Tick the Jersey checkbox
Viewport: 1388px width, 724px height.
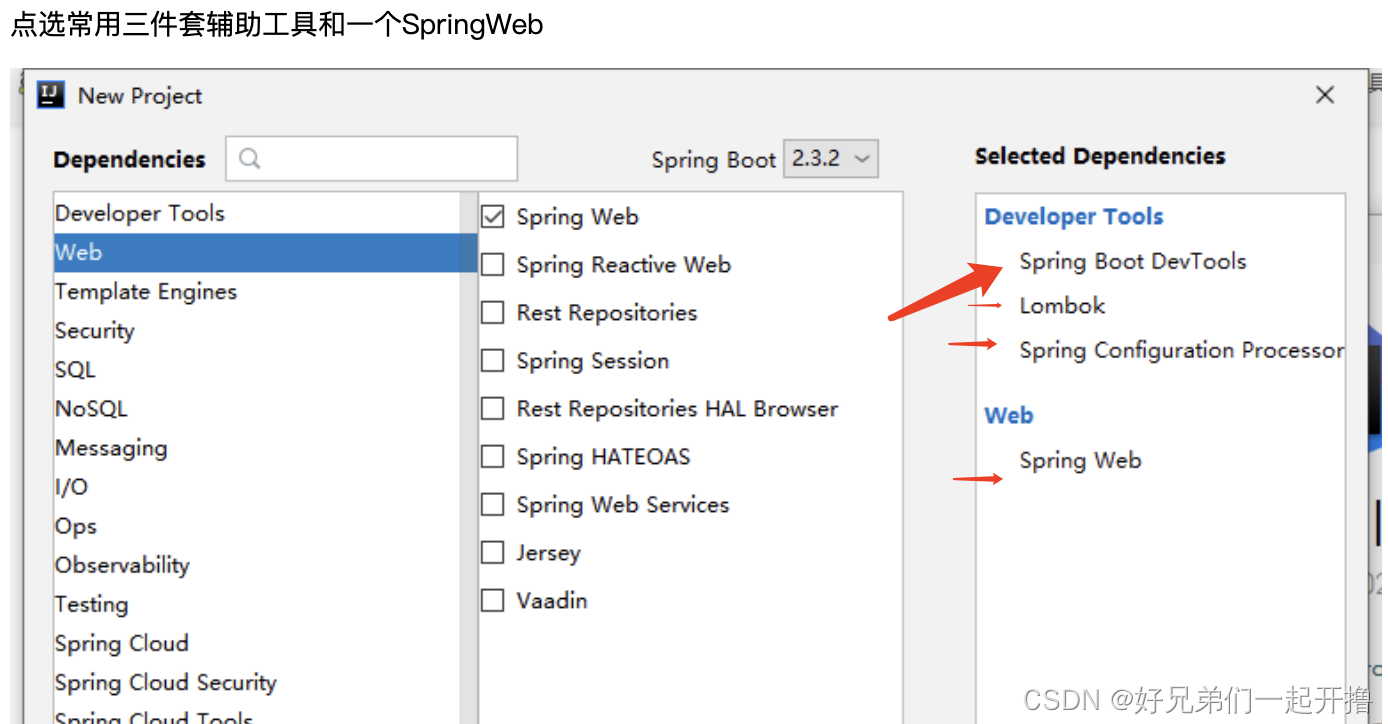coord(493,552)
